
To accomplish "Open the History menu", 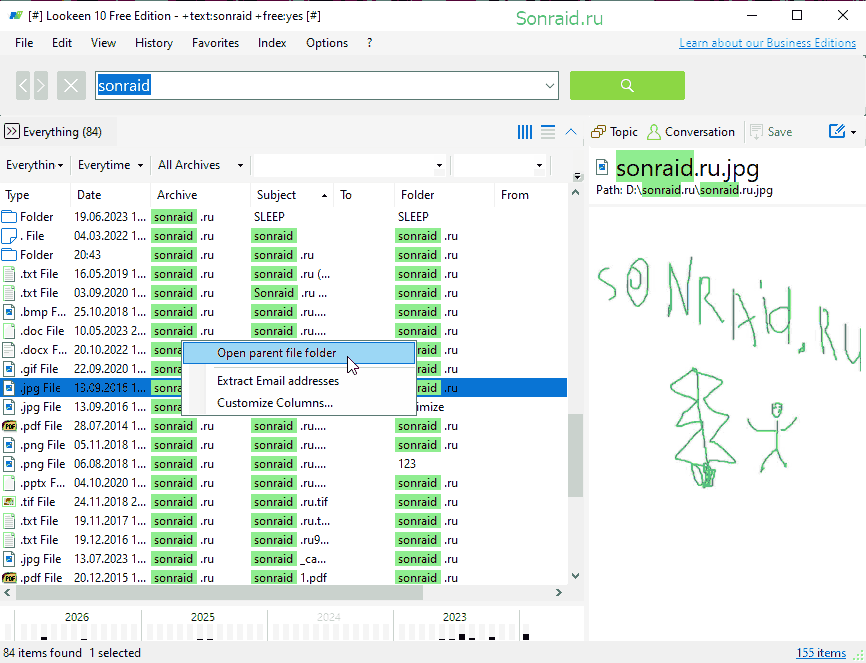I will [154, 43].
